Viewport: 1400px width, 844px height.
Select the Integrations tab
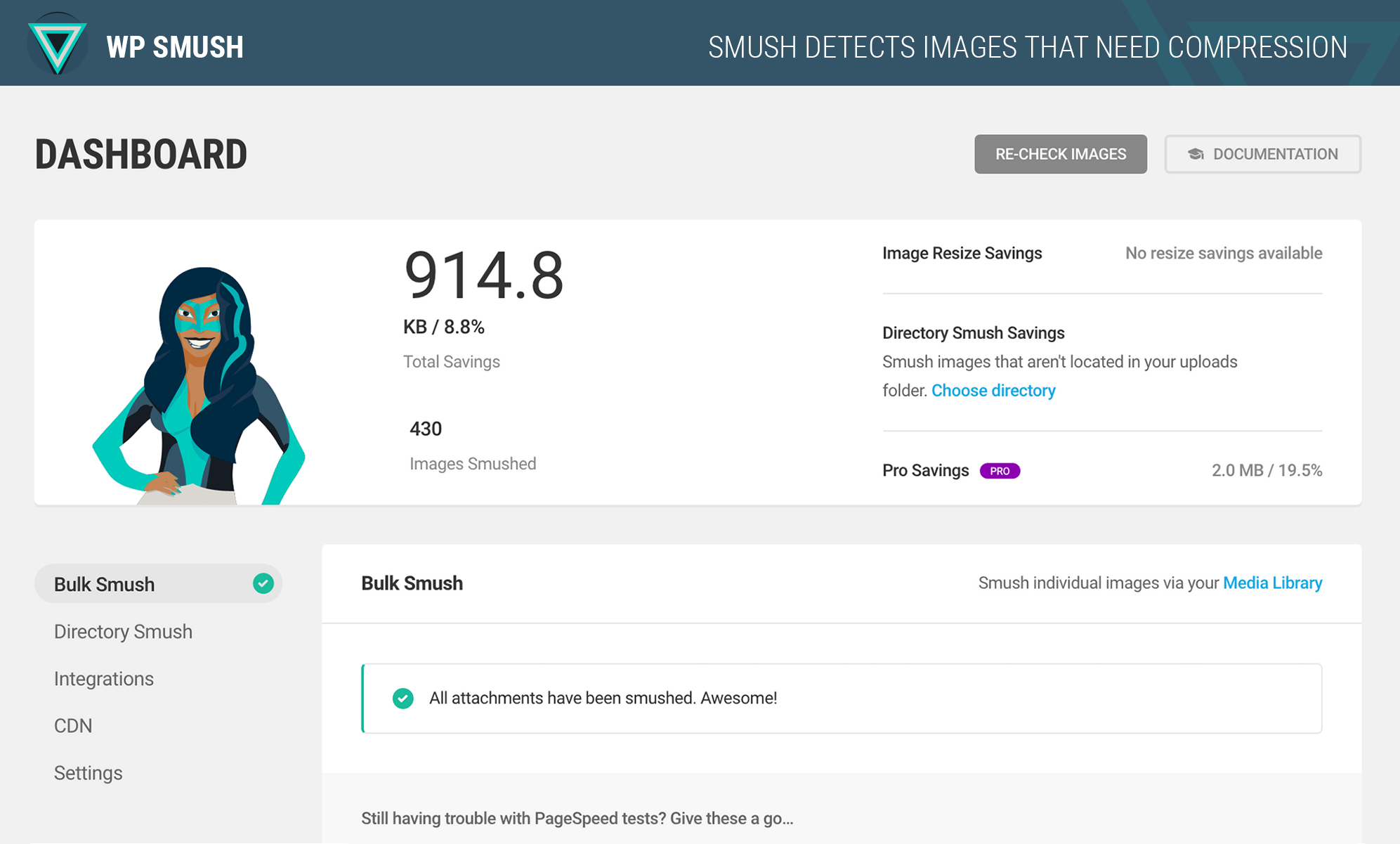pos(103,678)
